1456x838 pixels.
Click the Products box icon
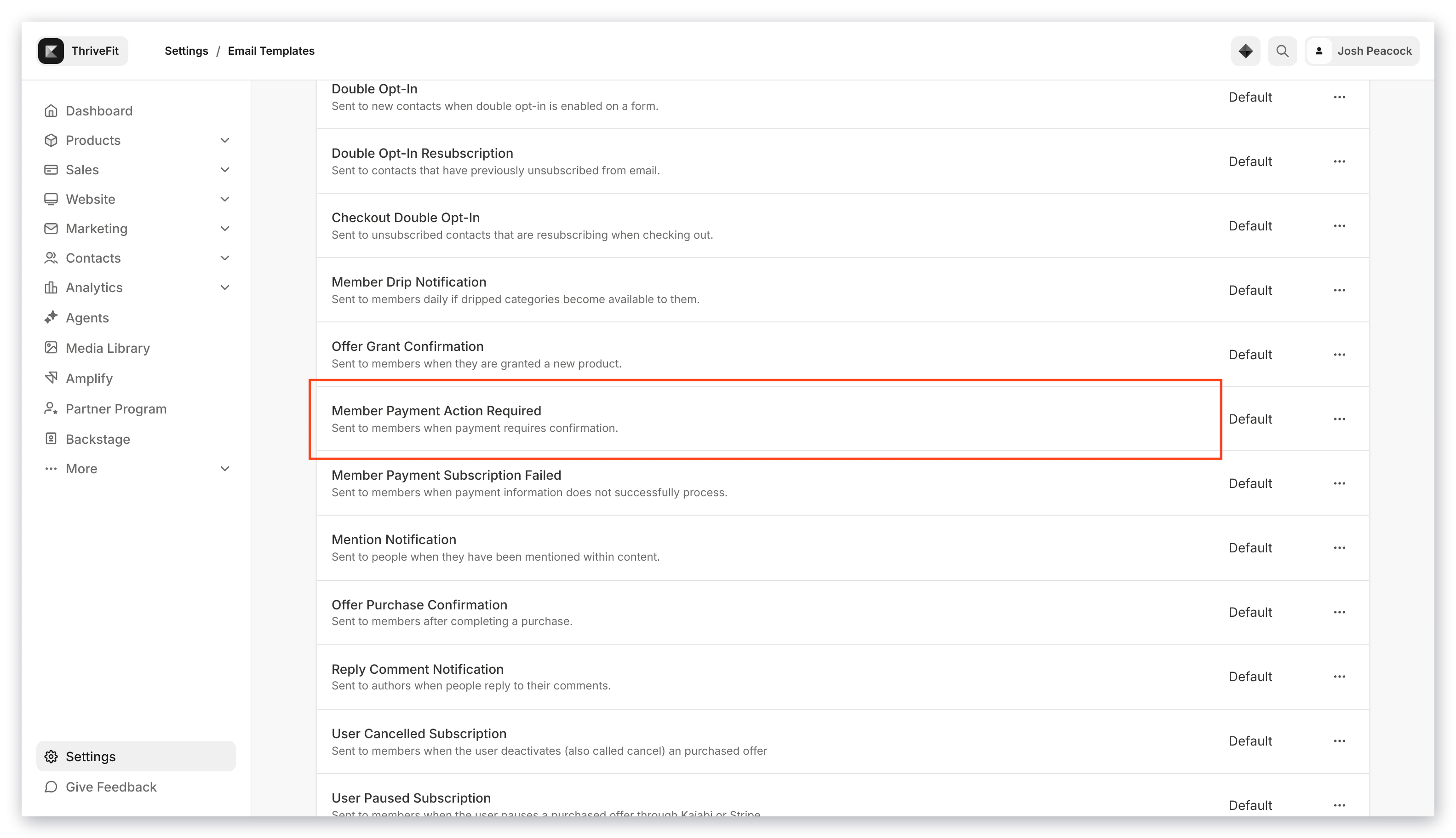[51, 140]
